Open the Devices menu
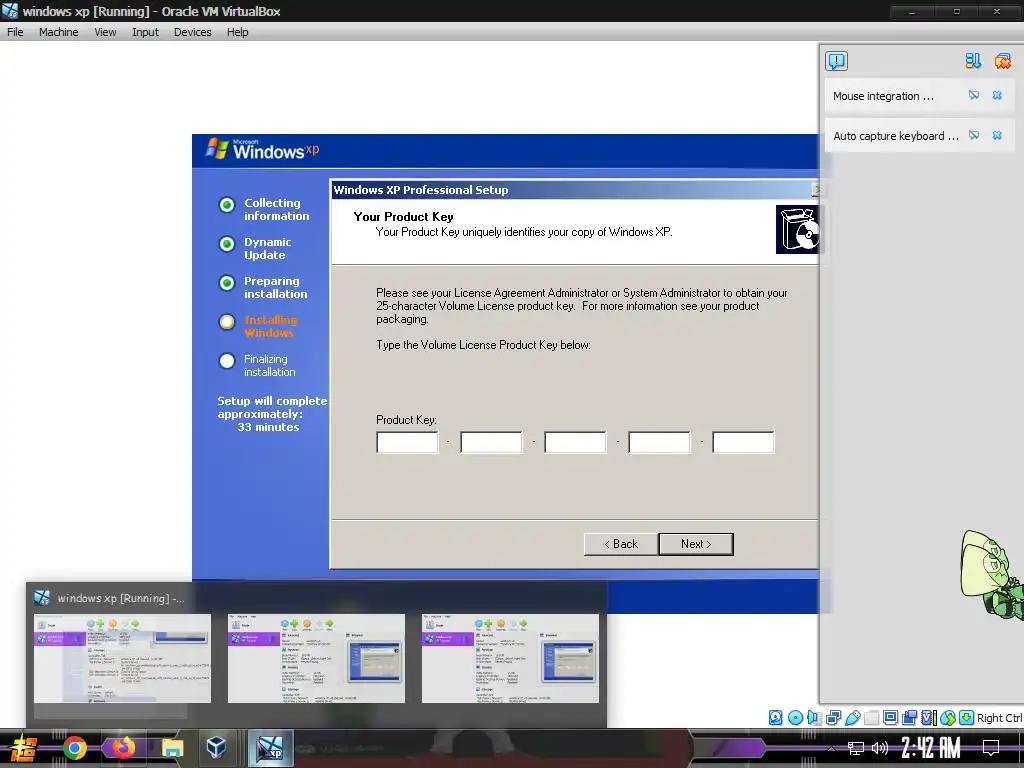The height and width of the screenshot is (768, 1024). (x=193, y=32)
